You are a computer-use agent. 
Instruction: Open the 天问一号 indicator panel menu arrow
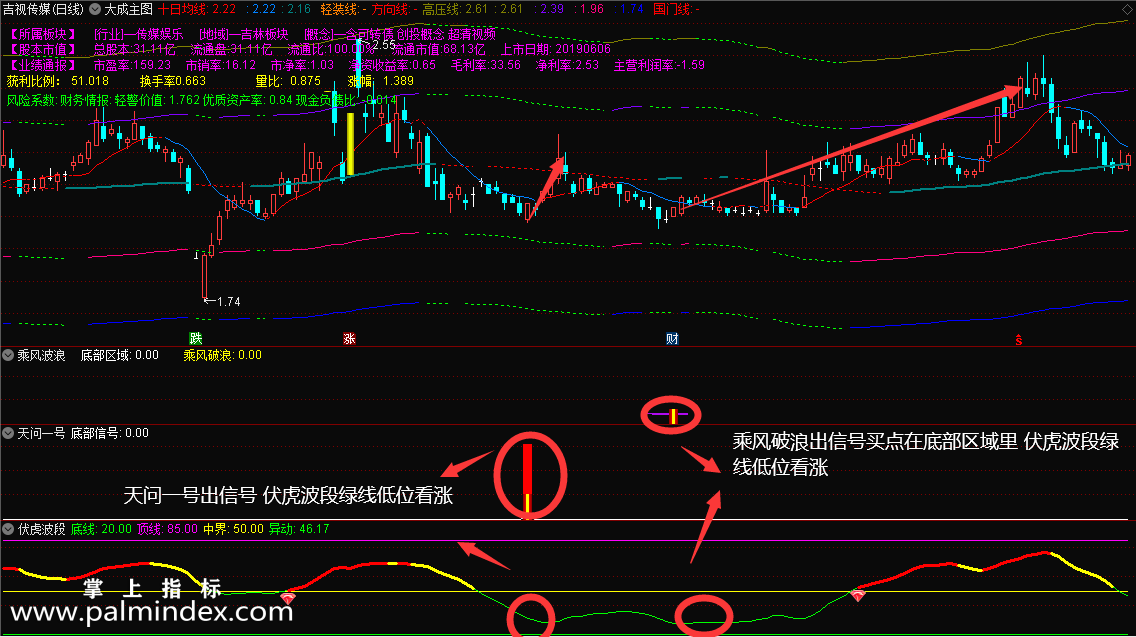[x=8, y=433]
